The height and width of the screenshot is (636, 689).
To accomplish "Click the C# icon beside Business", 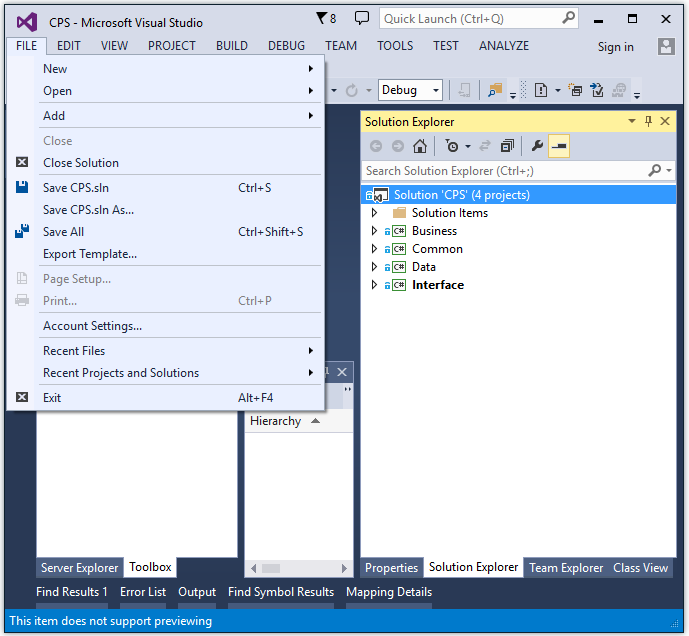I will pyautogui.click(x=399, y=231).
